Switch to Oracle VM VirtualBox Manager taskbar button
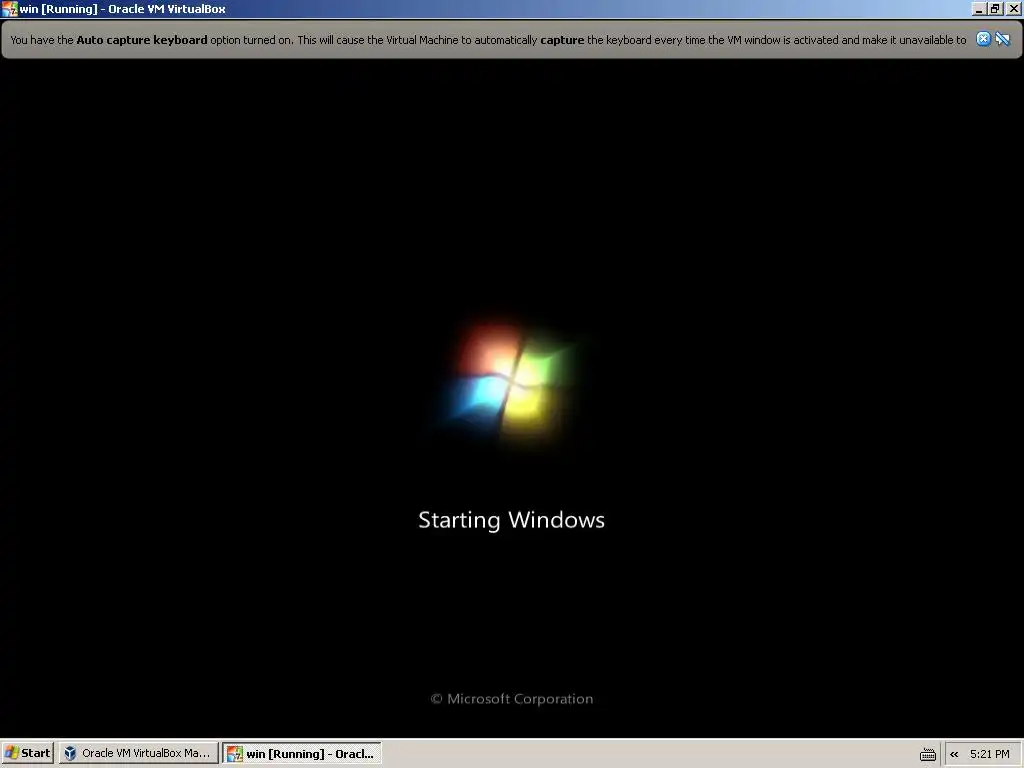The image size is (1024, 768). [x=138, y=753]
